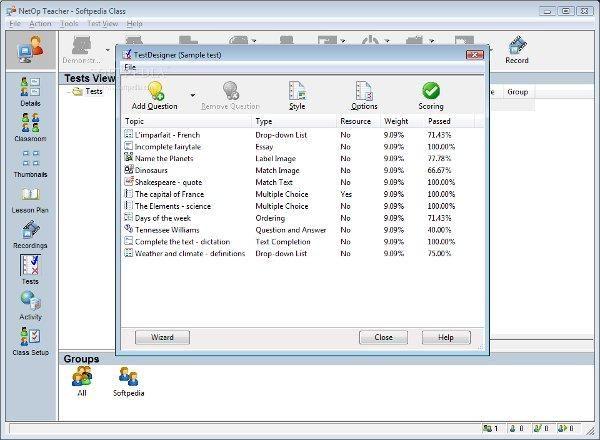The height and width of the screenshot is (440, 600).
Task: Open the Tools menu in NetOp Teacher
Action: point(69,24)
